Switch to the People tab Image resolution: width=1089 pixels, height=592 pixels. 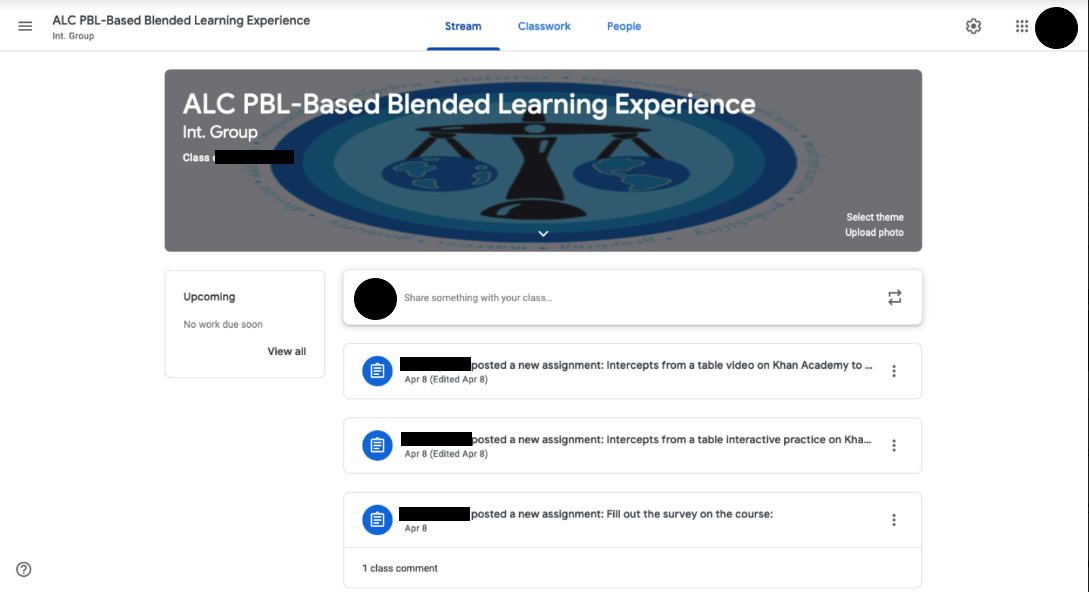[624, 26]
